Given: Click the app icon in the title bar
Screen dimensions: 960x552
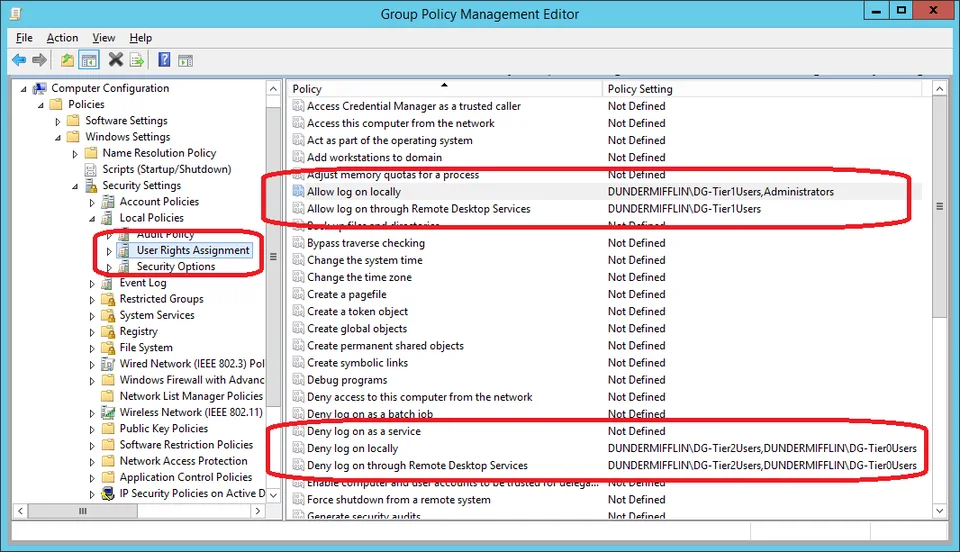Looking at the screenshot, I should (x=16, y=13).
